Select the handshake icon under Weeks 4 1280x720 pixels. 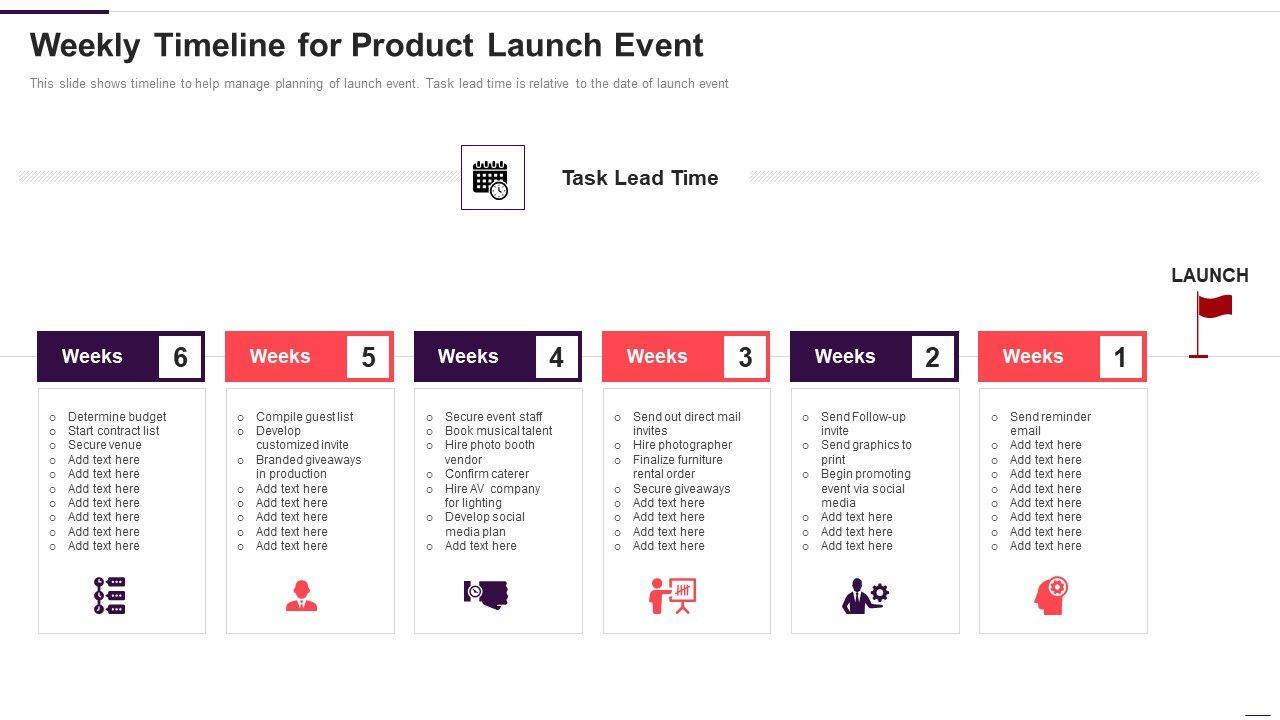point(486,594)
